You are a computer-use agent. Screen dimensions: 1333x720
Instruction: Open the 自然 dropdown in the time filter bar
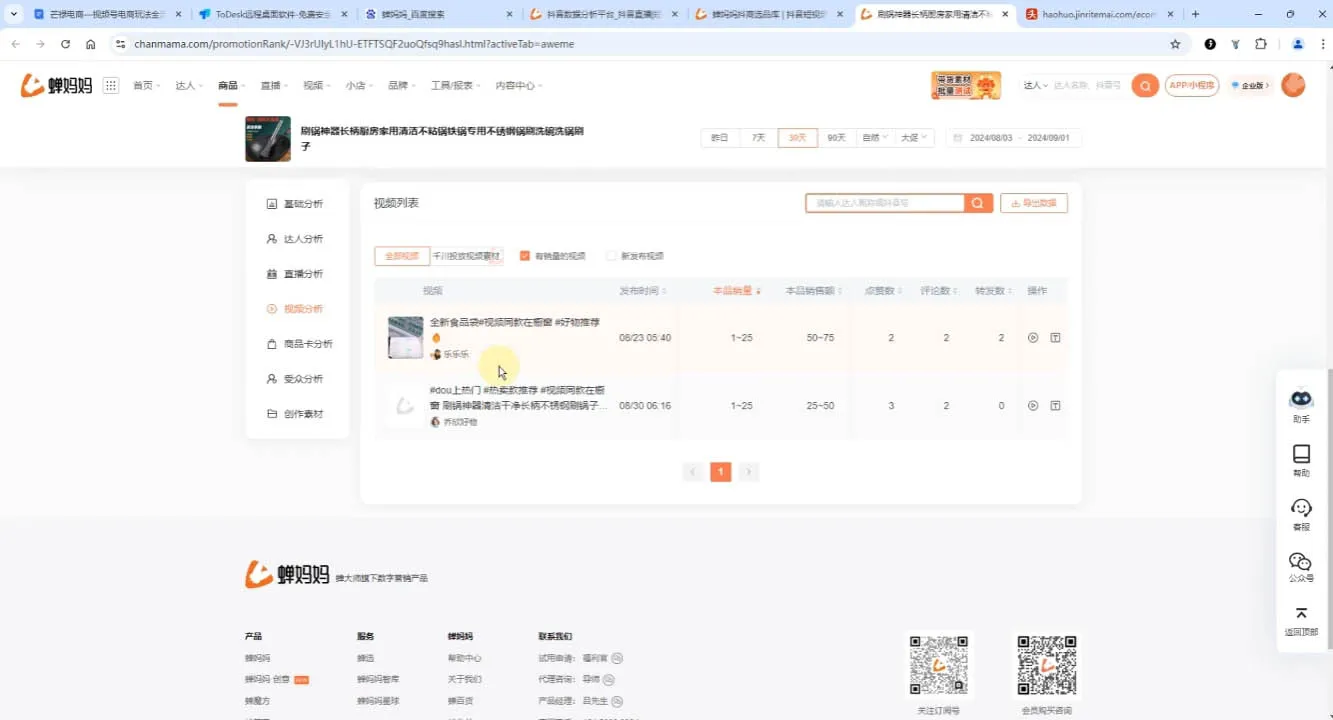pos(874,137)
